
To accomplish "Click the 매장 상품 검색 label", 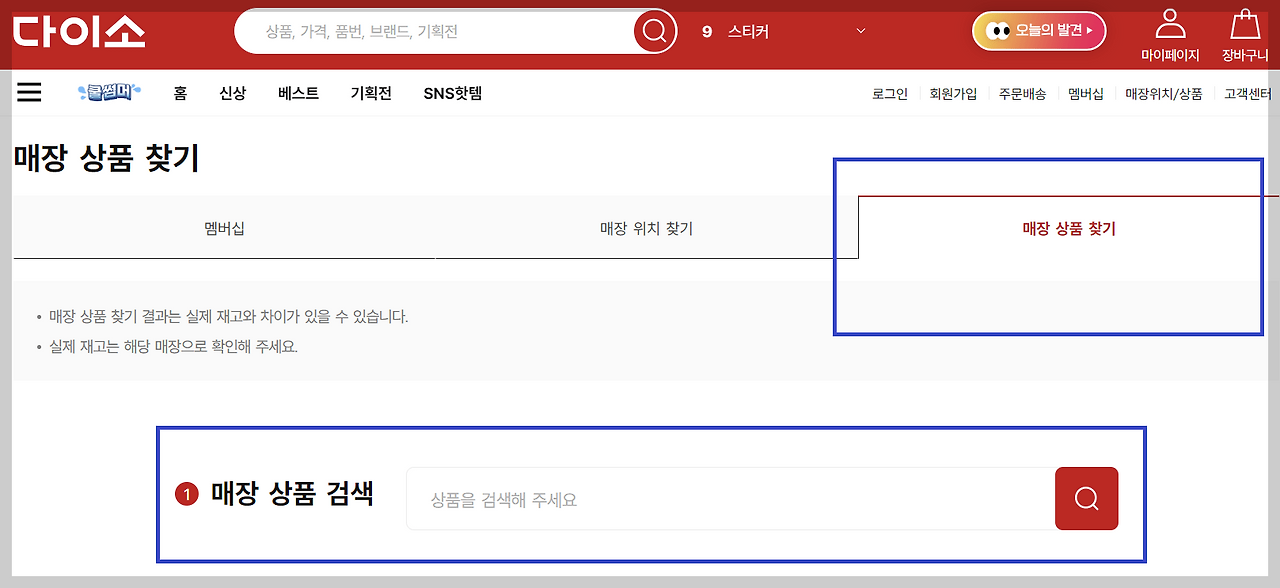I will (x=292, y=493).
